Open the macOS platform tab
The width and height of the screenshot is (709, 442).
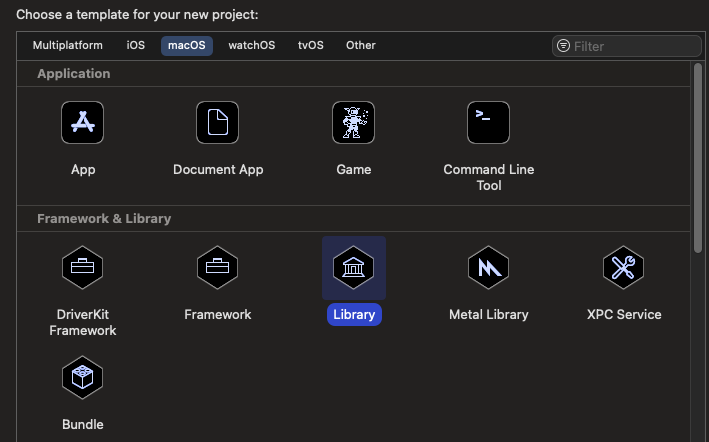[187, 45]
